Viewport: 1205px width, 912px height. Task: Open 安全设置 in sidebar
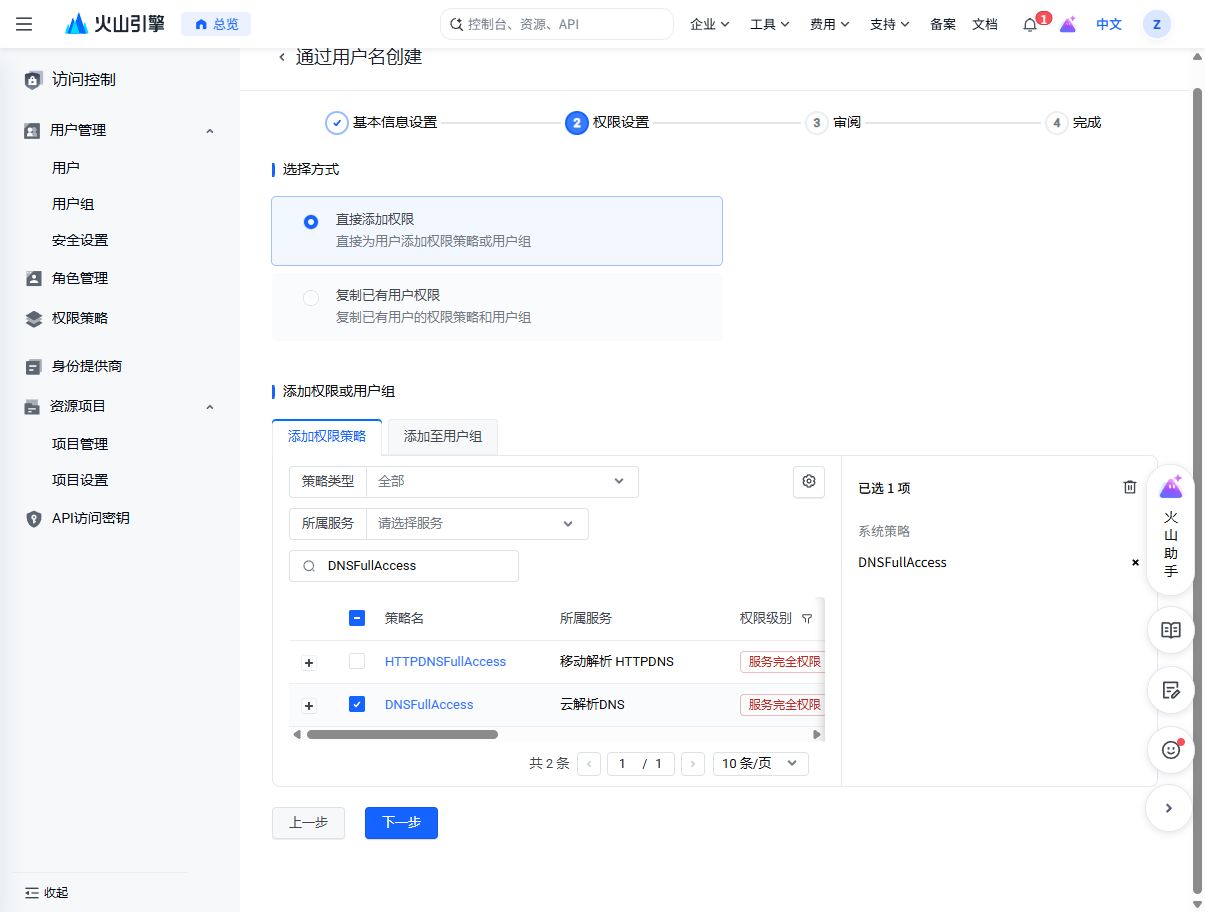pos(80,240)
